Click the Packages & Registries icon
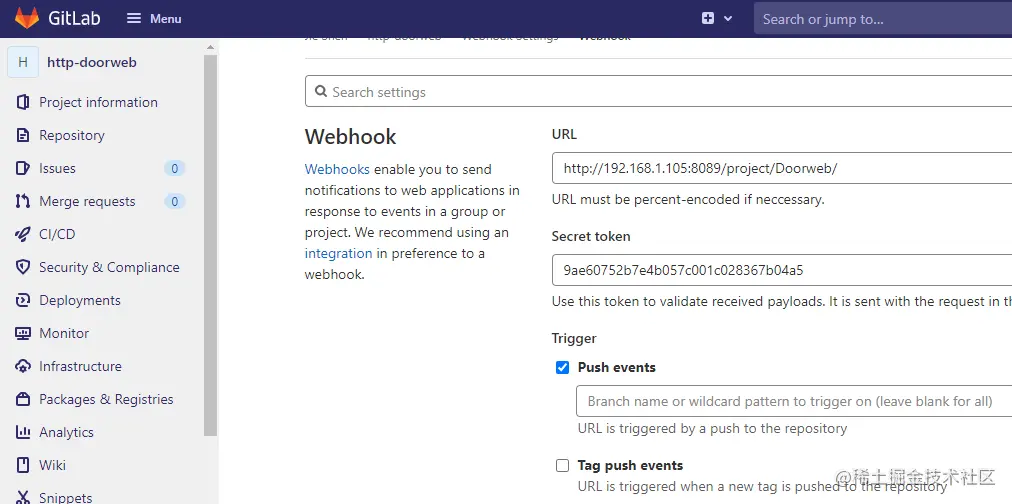This screenshot has height=504, width=1012. coord(22,399)
